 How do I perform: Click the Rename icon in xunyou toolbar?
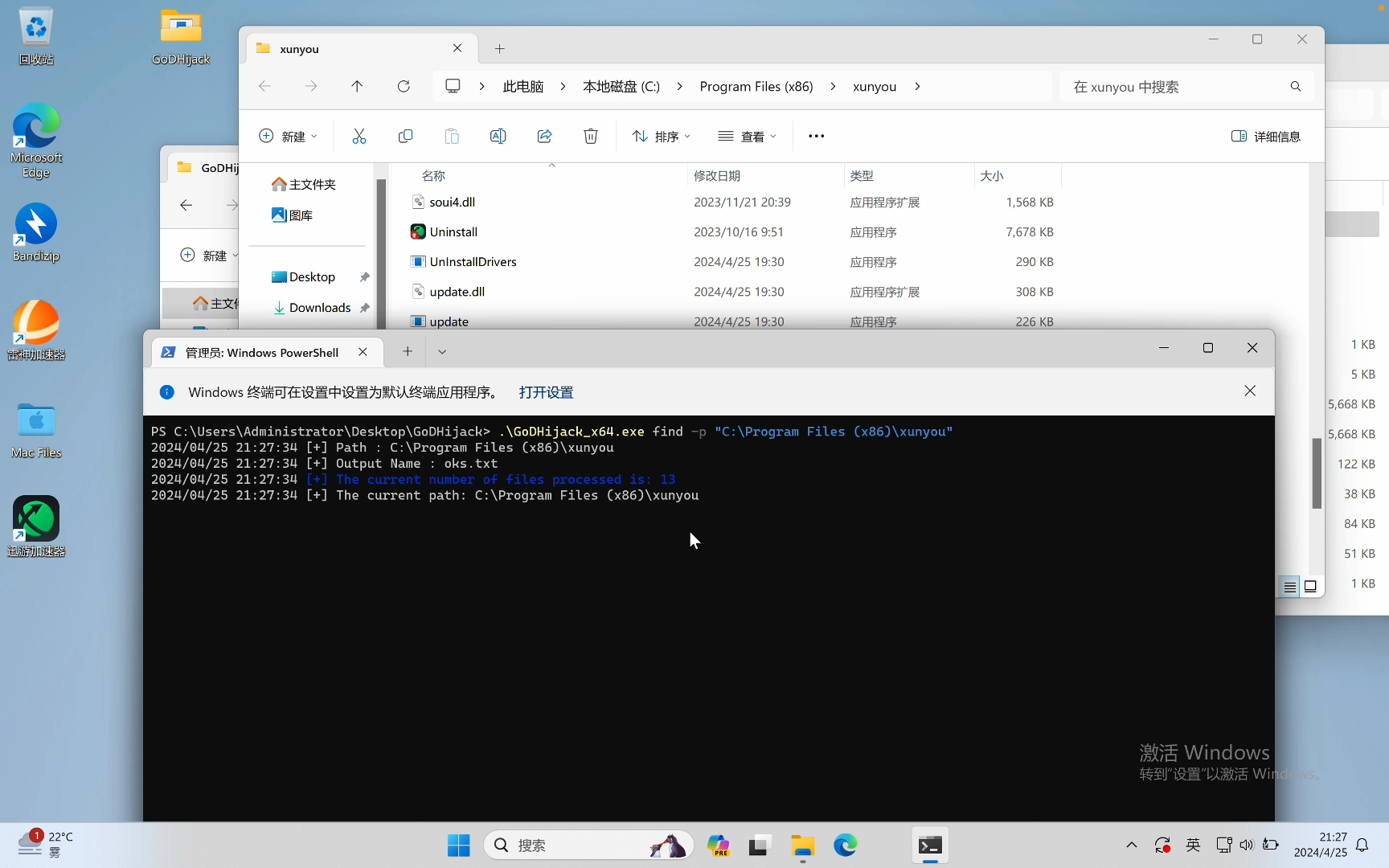click(x=498, y=136)
